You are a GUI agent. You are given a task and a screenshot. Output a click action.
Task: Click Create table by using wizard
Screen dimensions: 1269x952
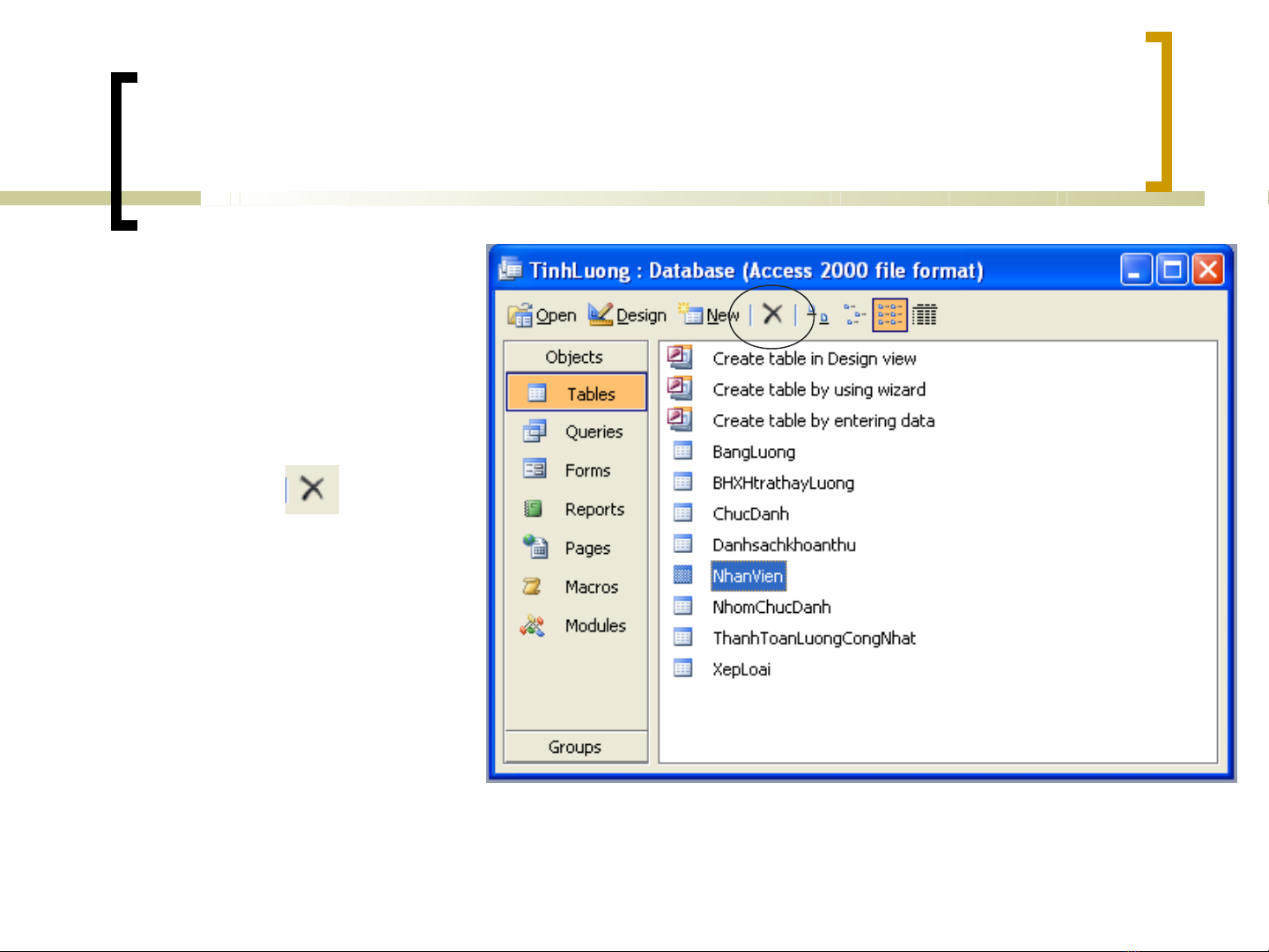click(818, 389)
